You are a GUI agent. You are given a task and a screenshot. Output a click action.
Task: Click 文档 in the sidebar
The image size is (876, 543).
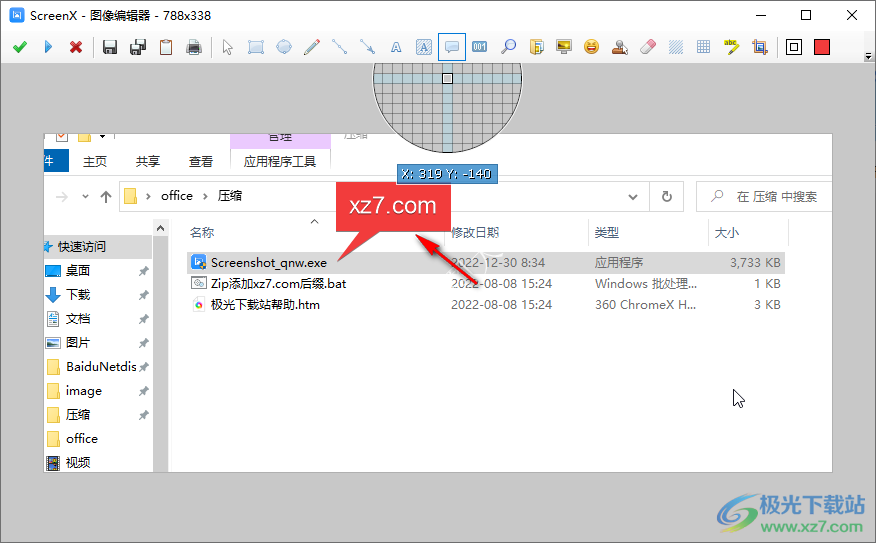point(78,319)
